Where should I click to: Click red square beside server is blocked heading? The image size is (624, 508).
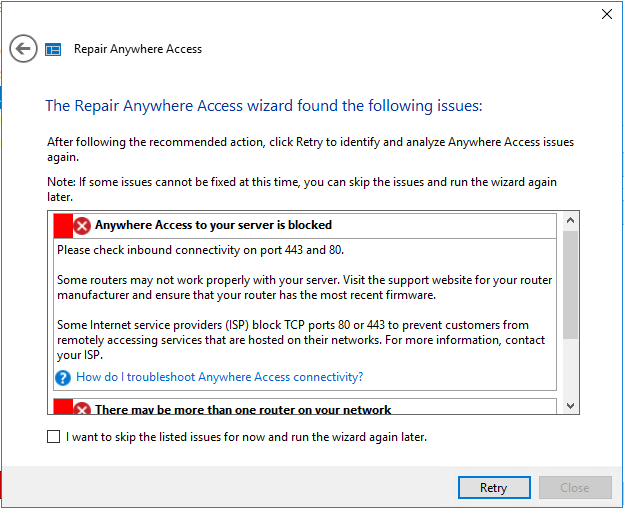tap(63, 226)
